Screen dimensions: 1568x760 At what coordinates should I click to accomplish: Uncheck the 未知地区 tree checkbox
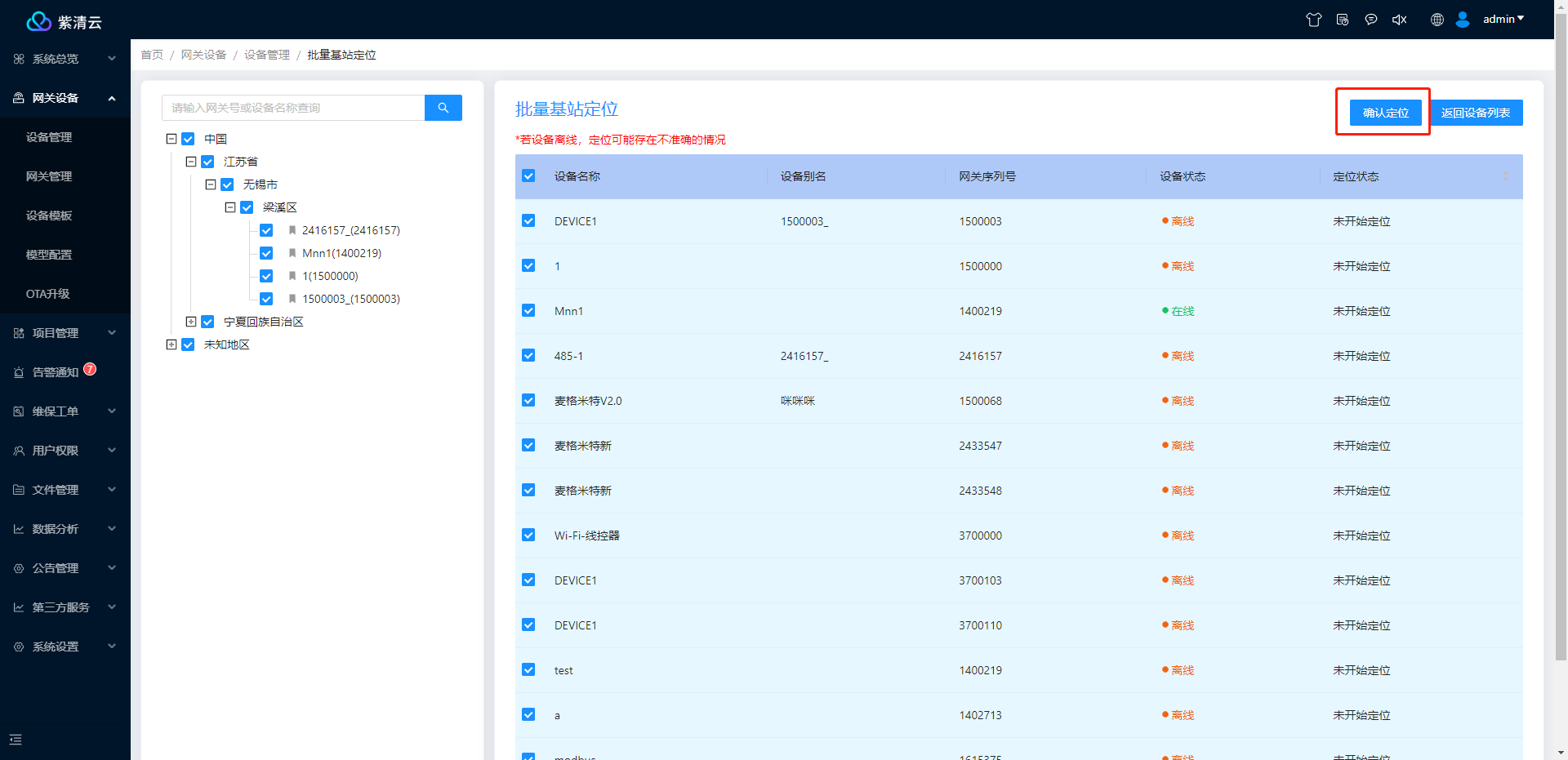[188, 344]
